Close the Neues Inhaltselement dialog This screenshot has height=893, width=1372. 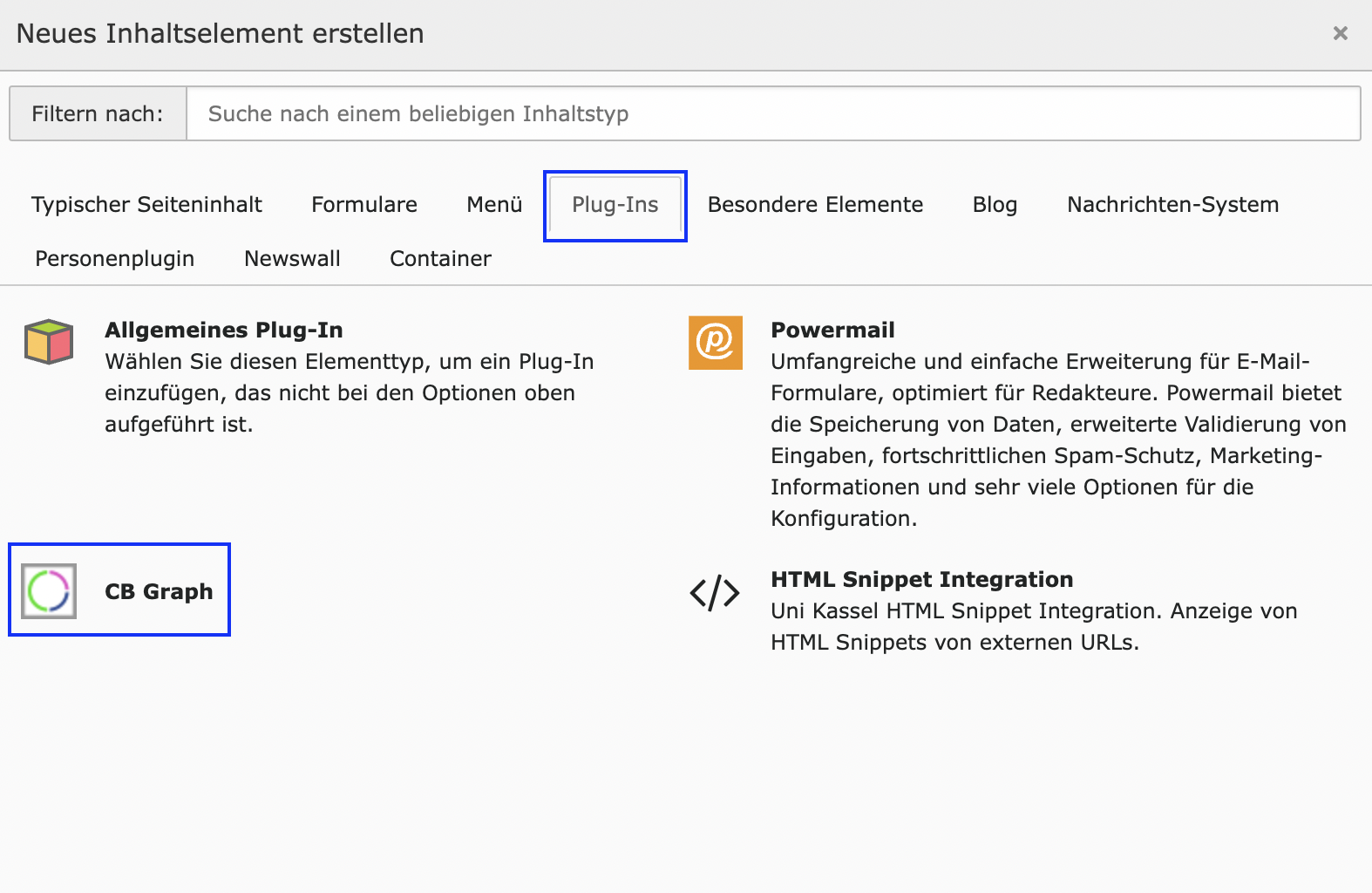[1340, 34]
